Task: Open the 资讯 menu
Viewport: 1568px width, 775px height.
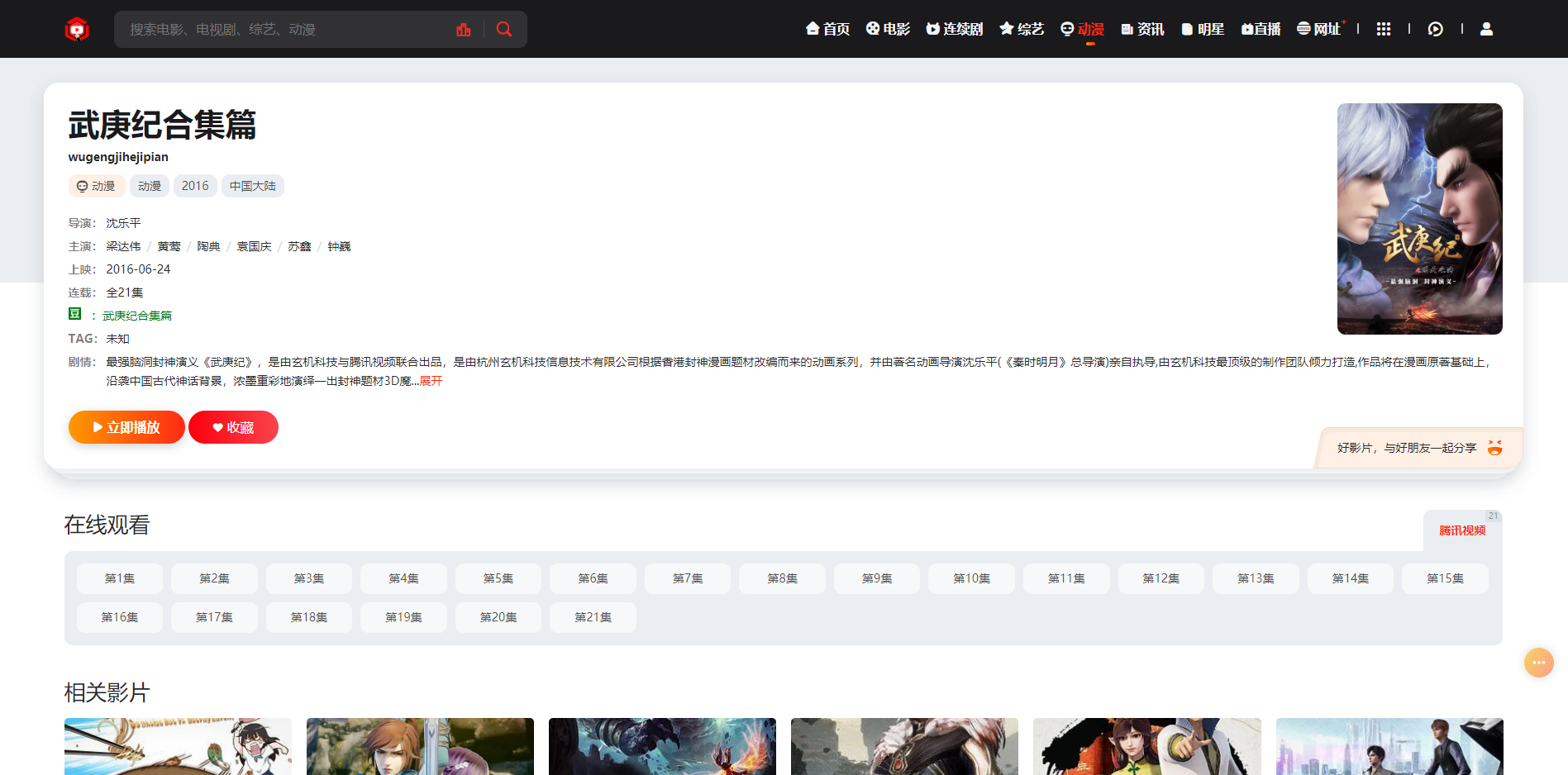Action: [1142, 29]
